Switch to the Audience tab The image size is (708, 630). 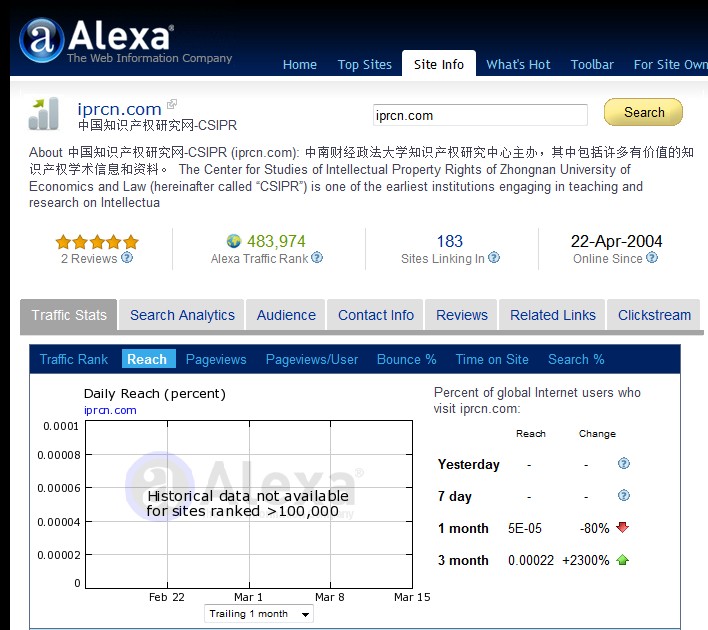[x=286, y=315]
